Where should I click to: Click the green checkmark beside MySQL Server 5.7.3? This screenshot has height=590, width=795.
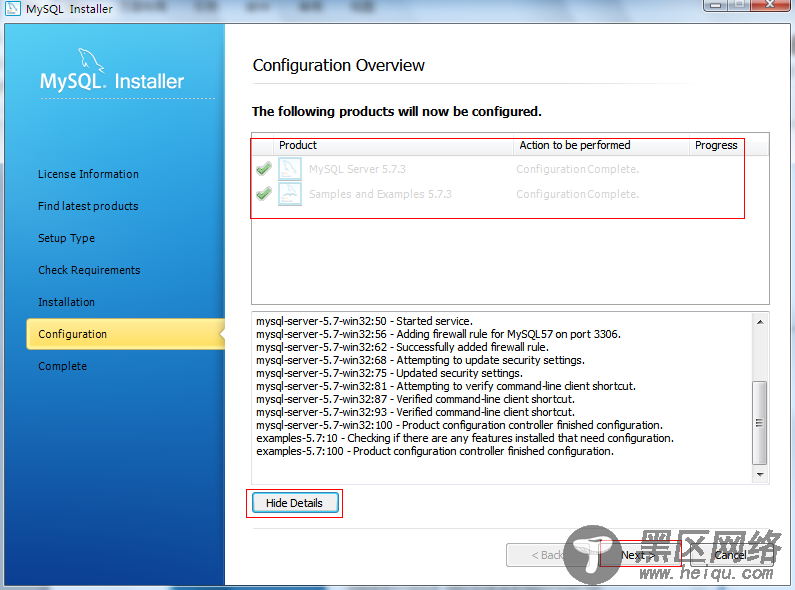pyautogui.click(x=264, y=168)
